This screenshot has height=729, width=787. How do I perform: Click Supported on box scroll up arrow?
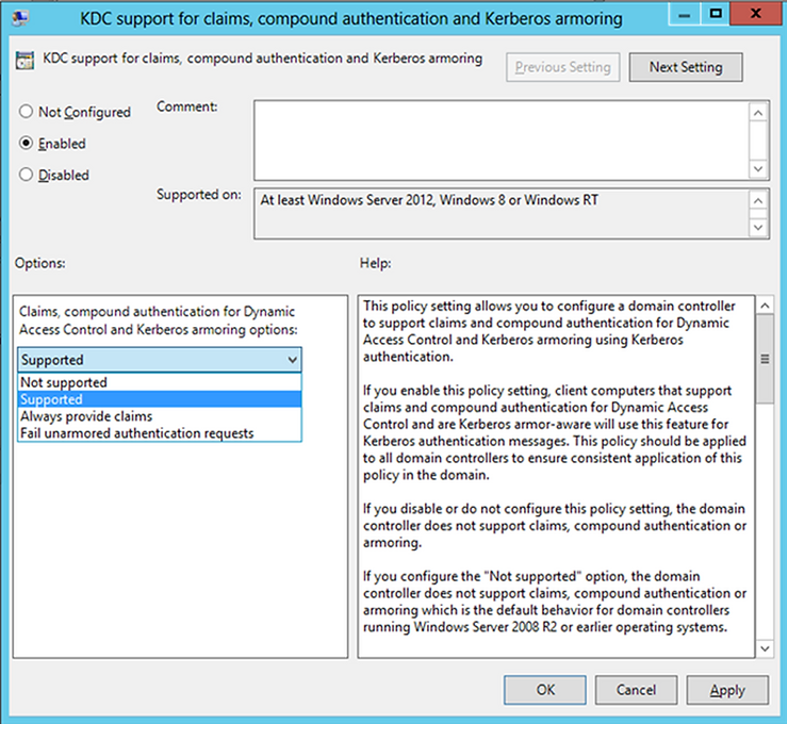[x=758, y=199]
